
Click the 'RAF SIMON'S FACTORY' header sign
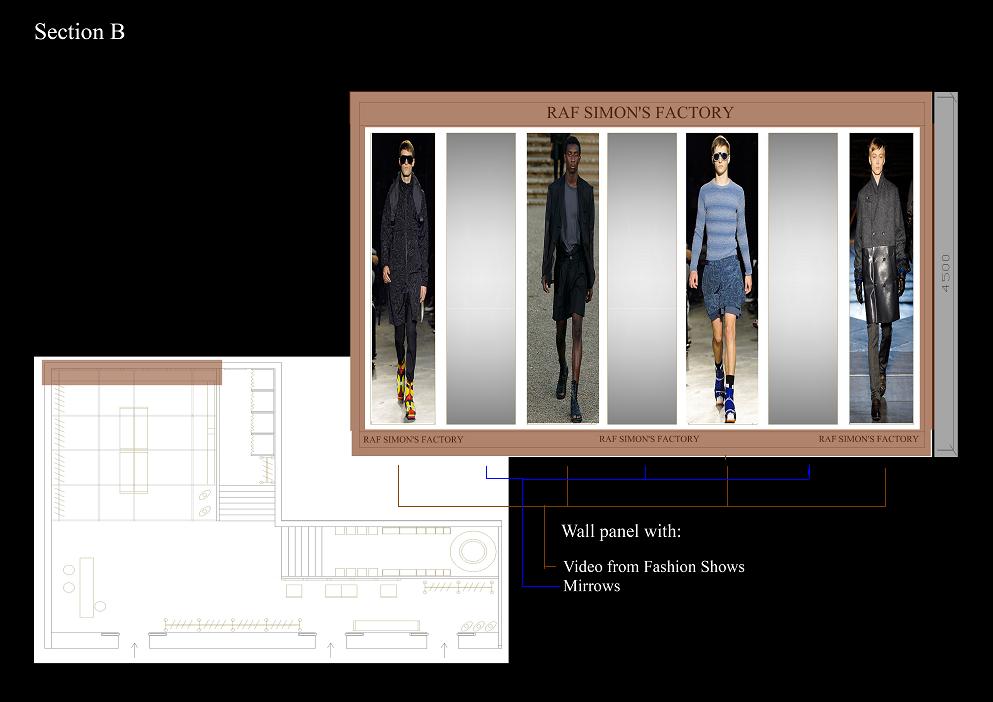(640, 113)
